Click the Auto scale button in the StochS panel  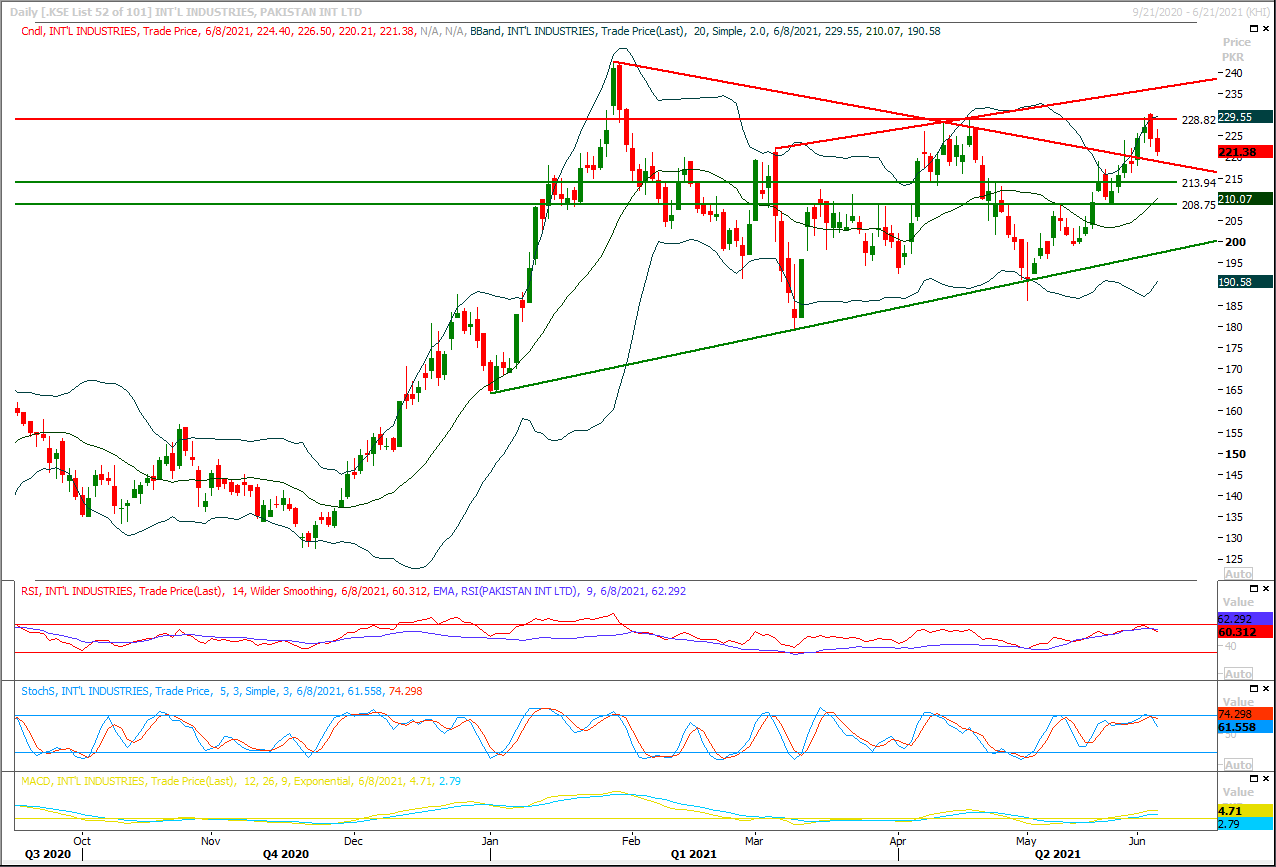tap(1237, 764)
